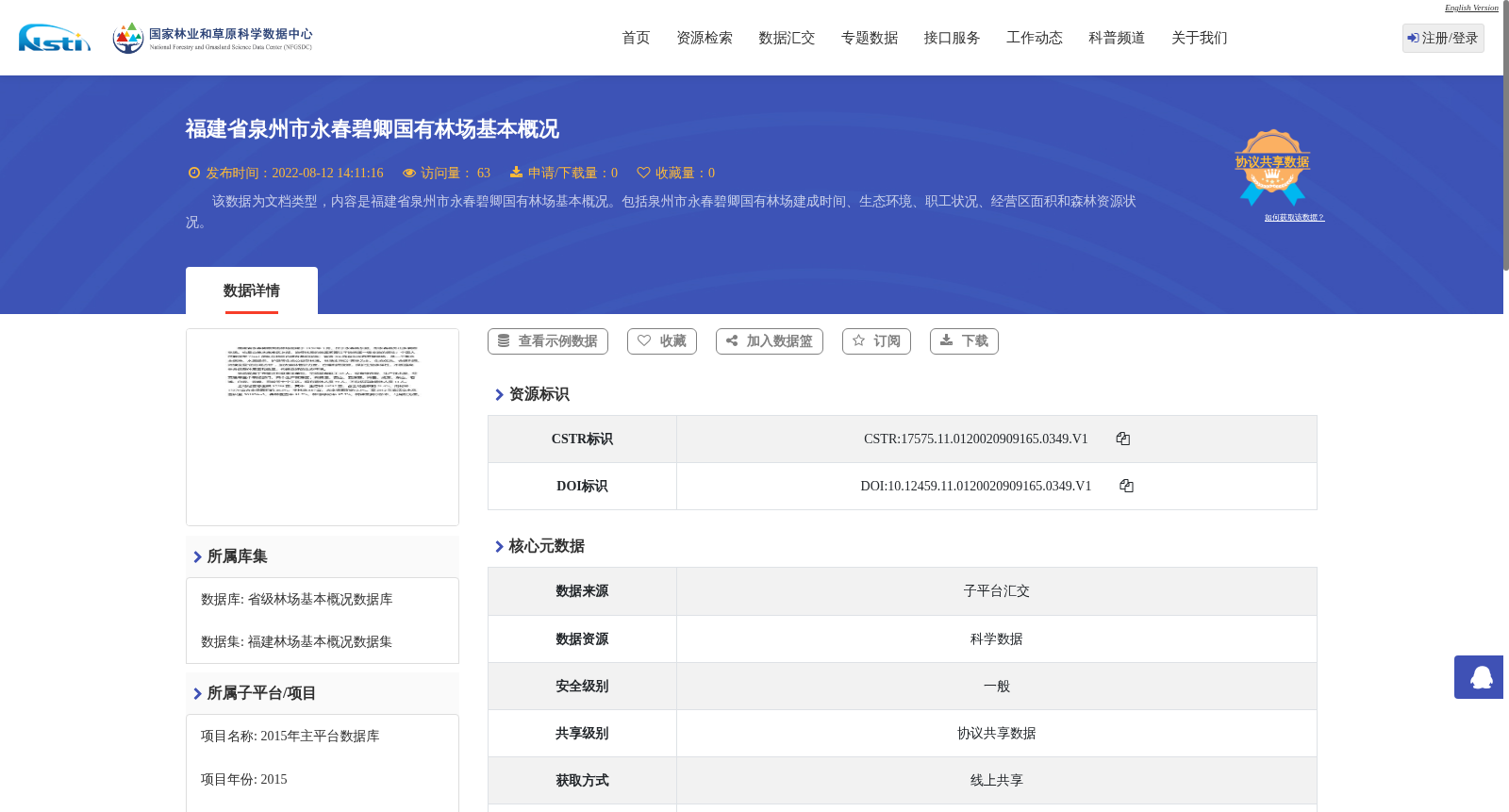Click the 科学数据 cell
1509x812 pixels.
point(997,639)
